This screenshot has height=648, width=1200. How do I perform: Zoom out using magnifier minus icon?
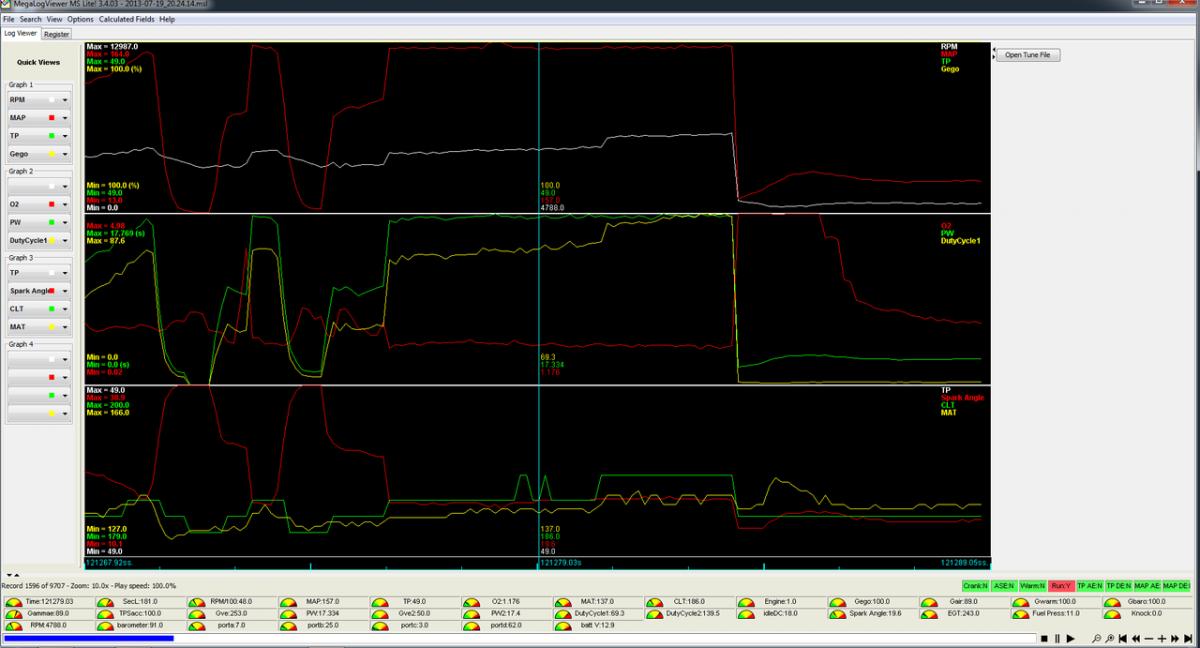[x=1097, y=638]
